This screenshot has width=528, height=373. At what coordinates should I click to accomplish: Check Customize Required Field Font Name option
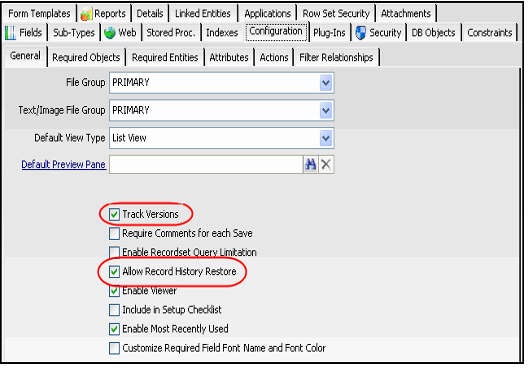[x=114, y=348]
